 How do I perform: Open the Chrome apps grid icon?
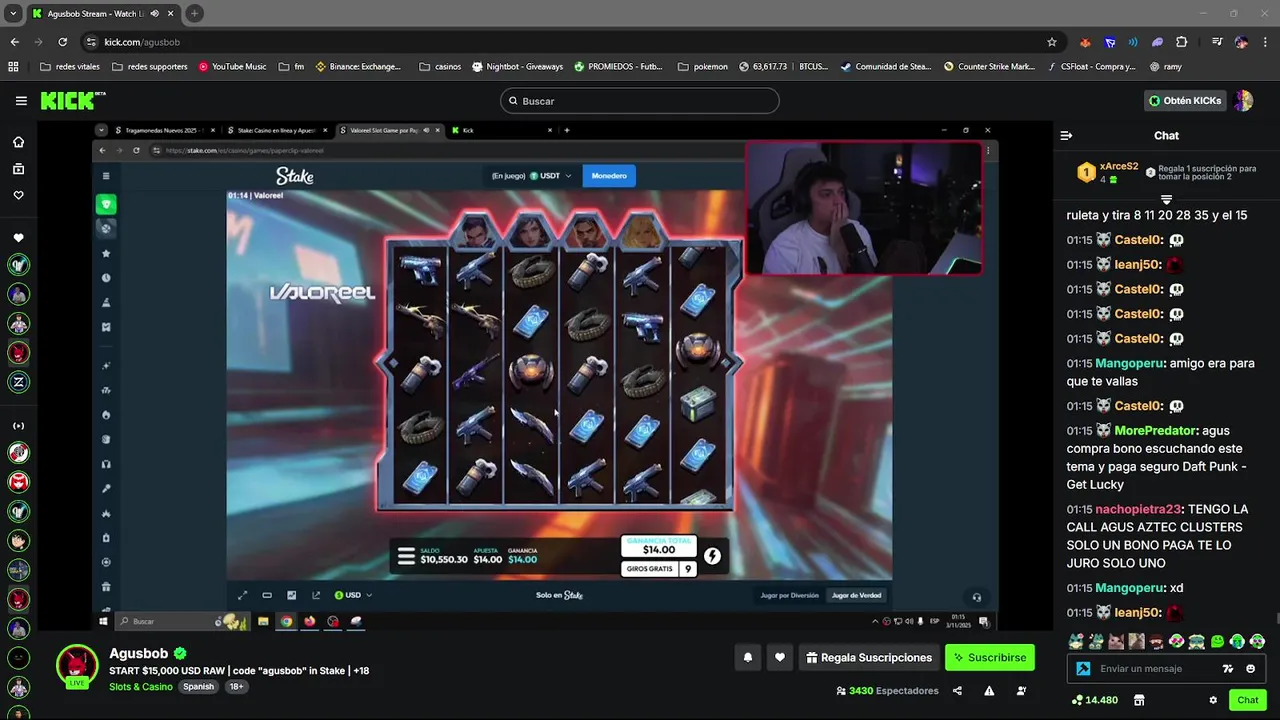[13, 67]
